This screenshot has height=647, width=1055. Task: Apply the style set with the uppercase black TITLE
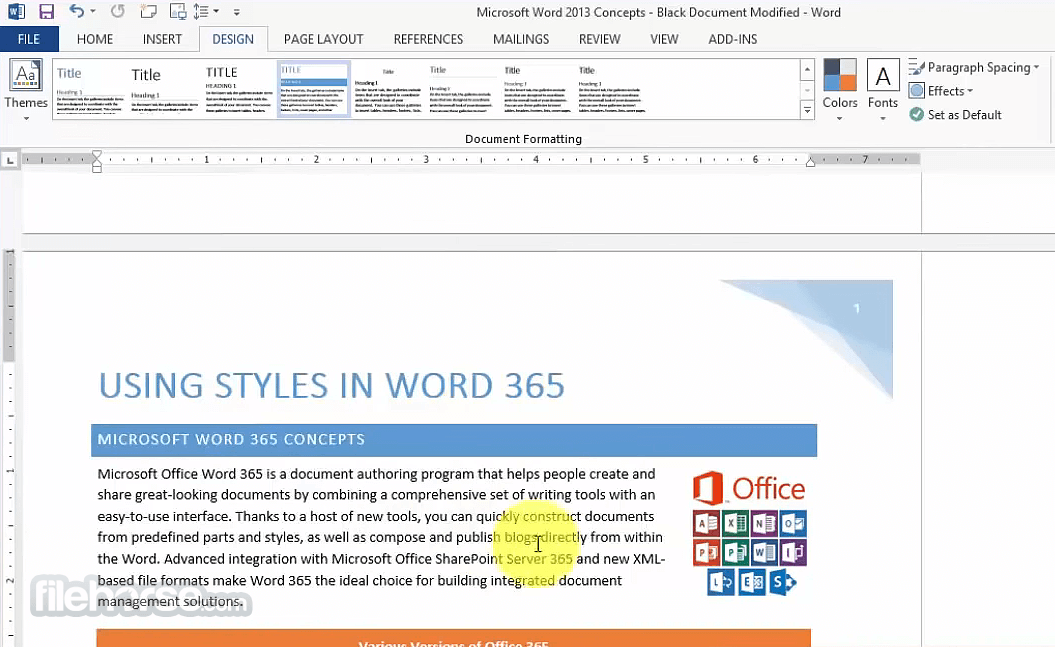239,89
